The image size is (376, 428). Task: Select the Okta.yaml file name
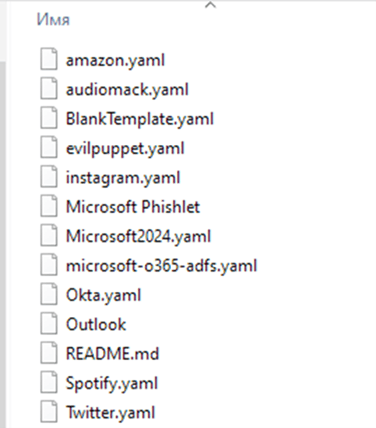coord(104,296)
